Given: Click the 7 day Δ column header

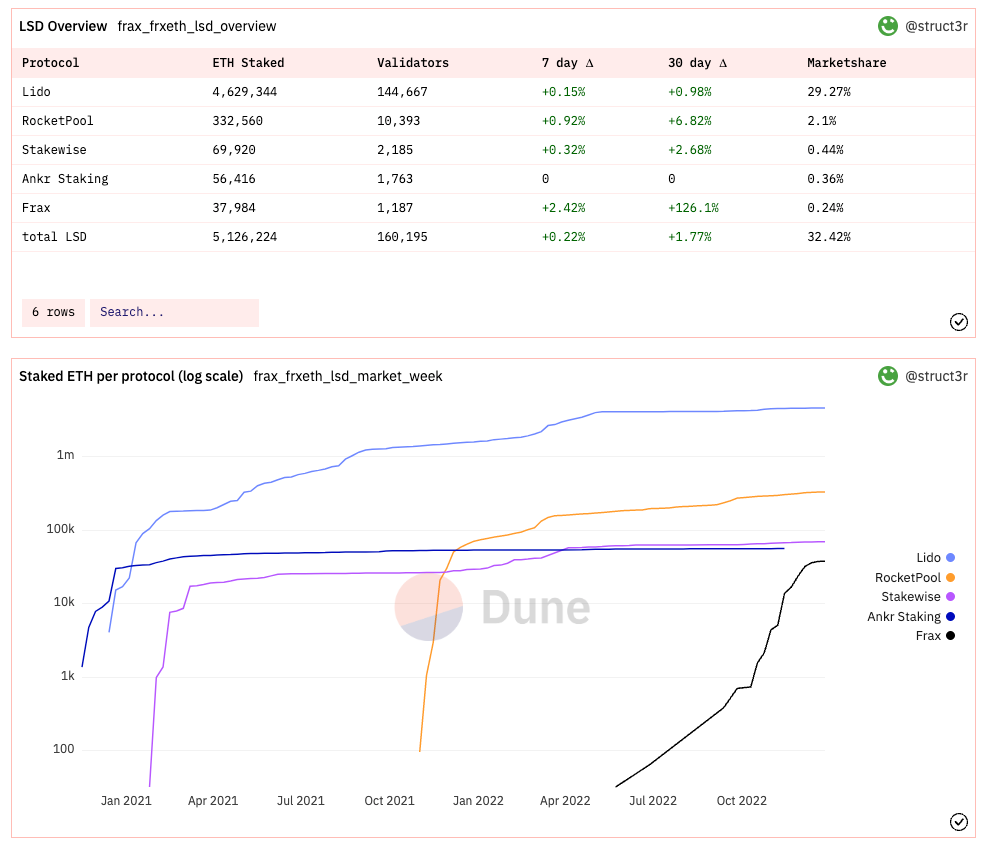Looking at the screenshot, I should click(x=567, y=63).
